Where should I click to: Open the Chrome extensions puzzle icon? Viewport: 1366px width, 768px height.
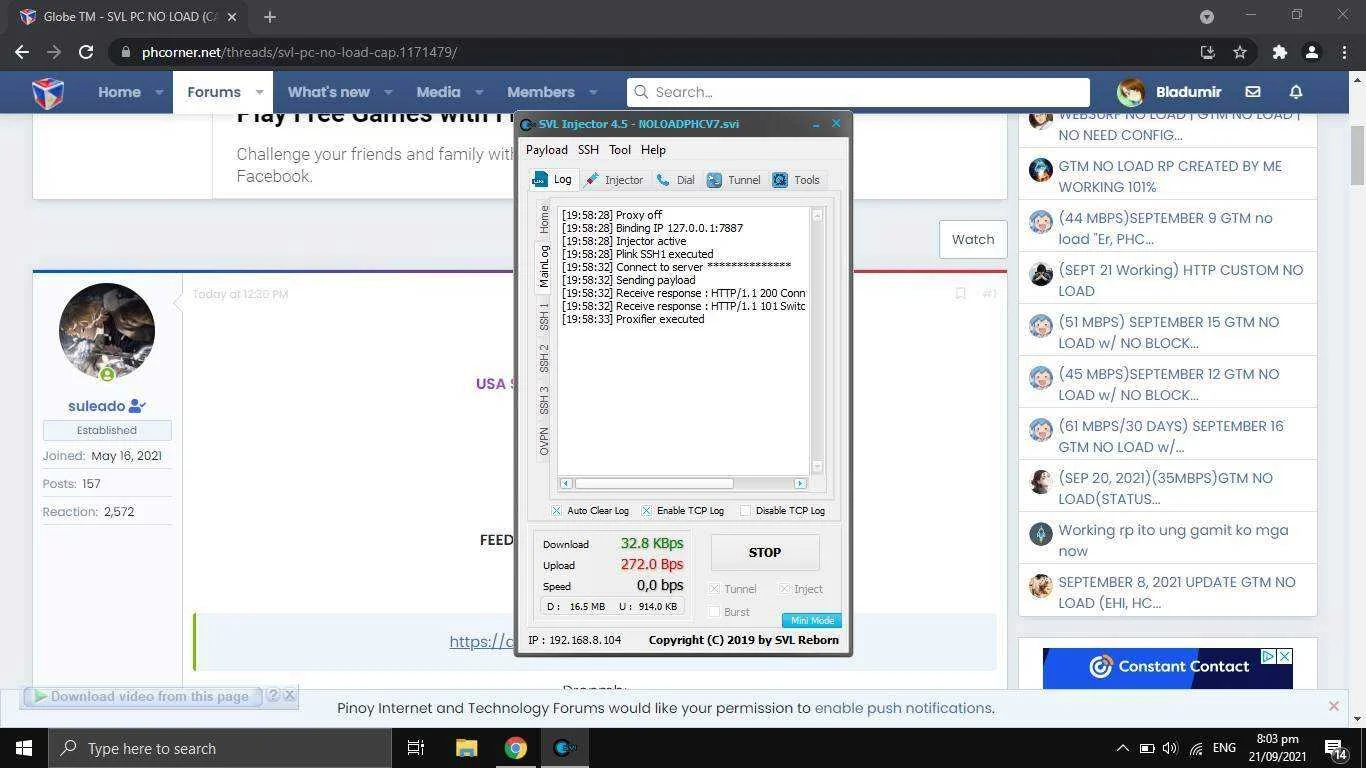click(1279, 52)
